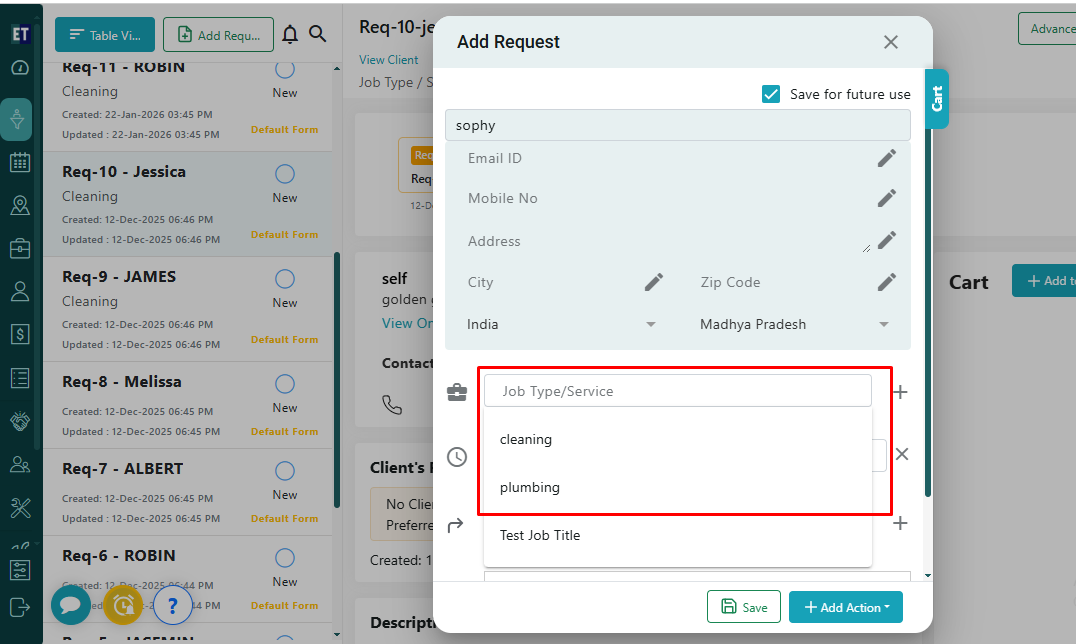Viewport: 1076px width, 644px height.
Task: Toggle the status circle on Req-9 JAMES
Action: (285, 279)
